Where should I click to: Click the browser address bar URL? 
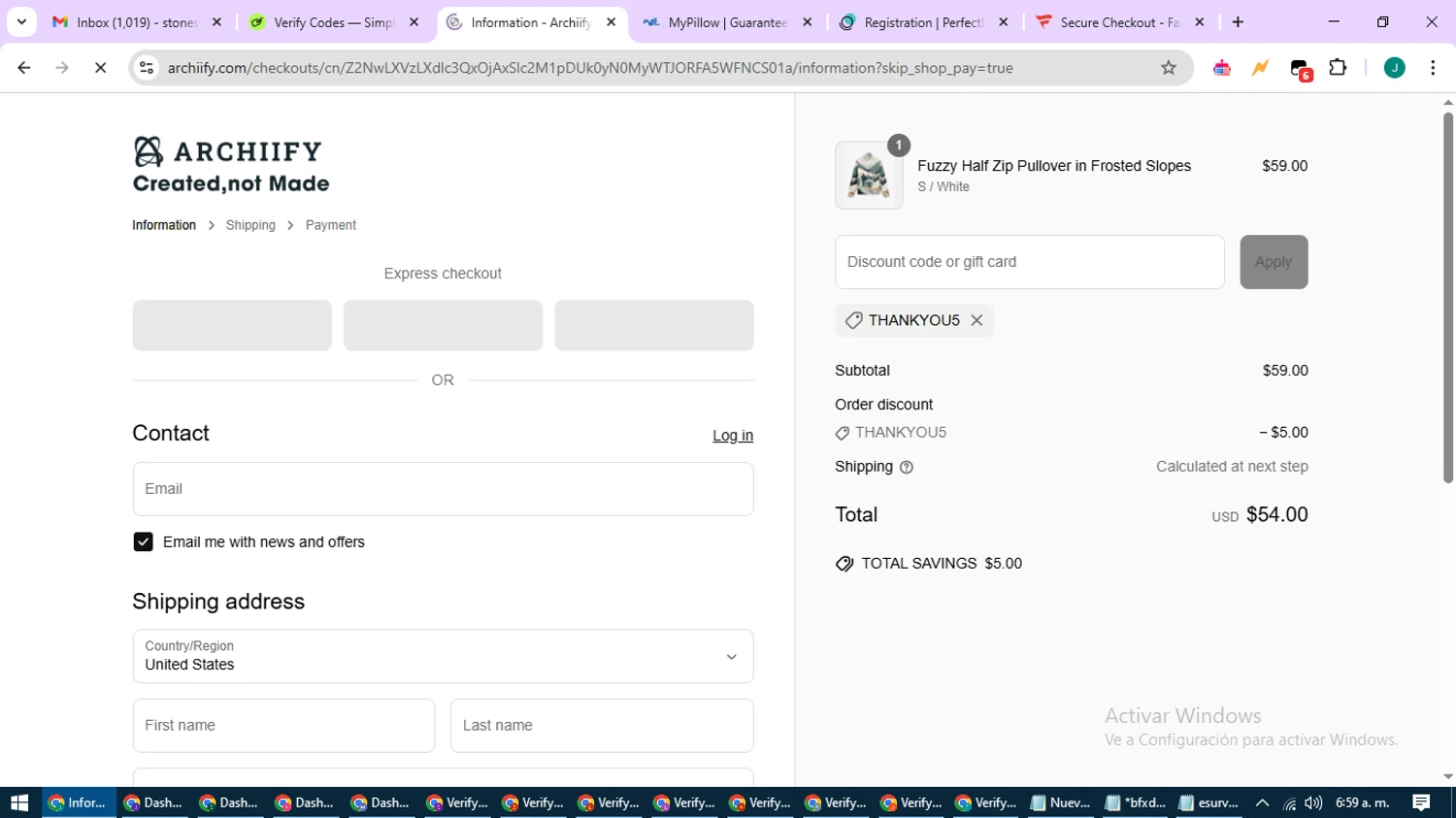coord(590,68)
